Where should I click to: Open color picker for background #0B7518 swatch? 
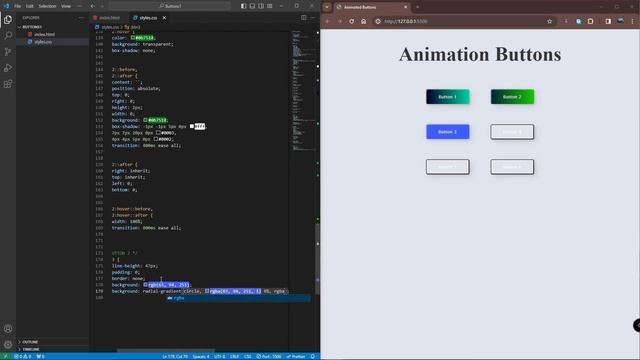pos(145,120)
